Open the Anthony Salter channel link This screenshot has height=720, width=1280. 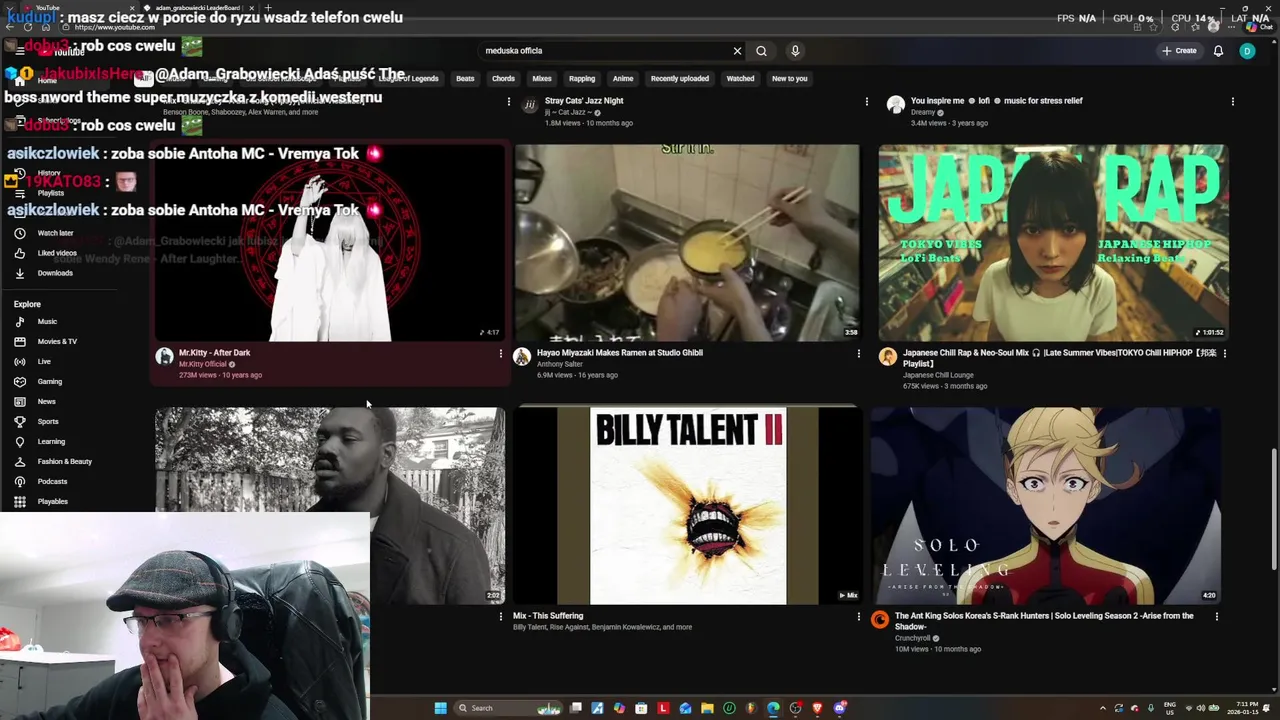(559, 364)
